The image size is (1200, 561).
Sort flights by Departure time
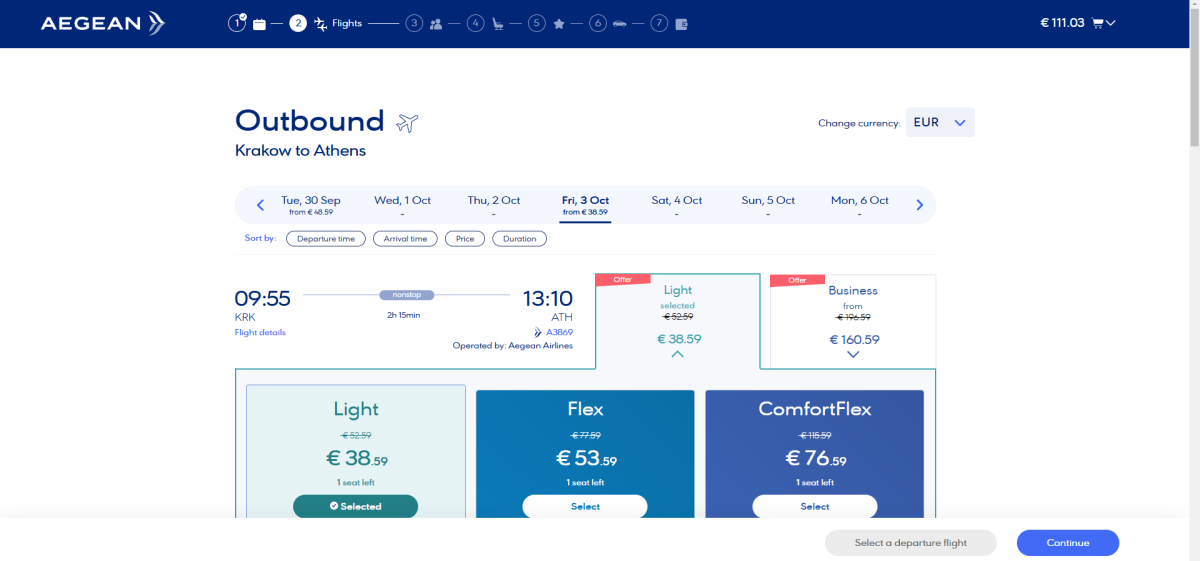[x=326, y=239]
